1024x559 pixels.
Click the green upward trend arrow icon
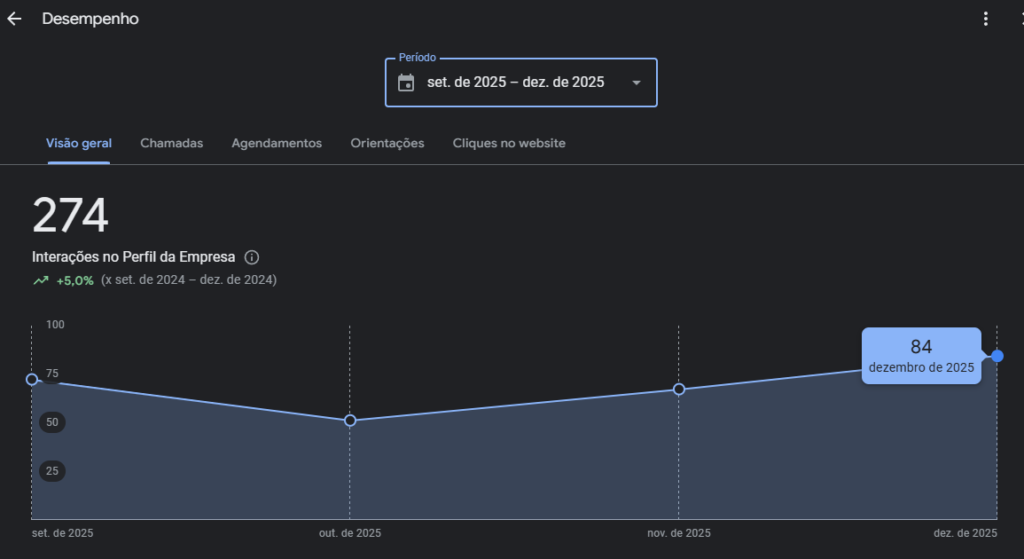pyautogui.click(x=41, y=281)
